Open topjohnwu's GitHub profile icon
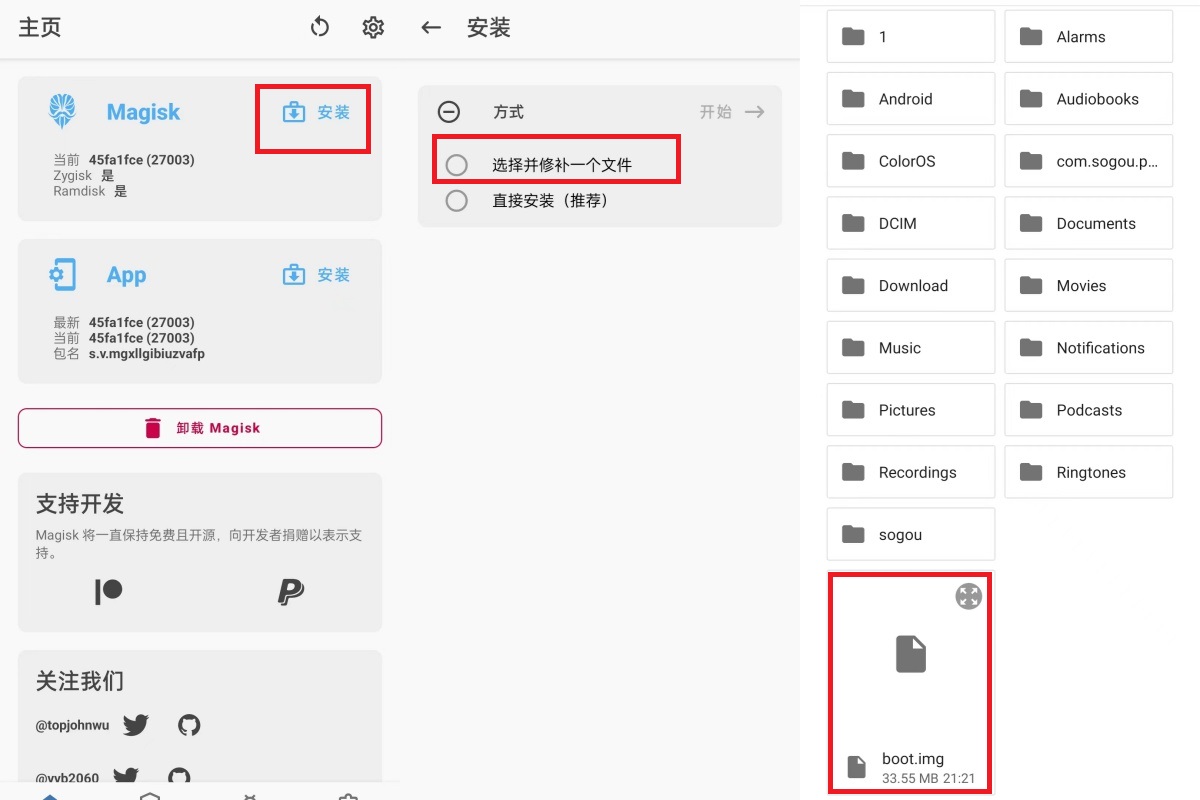Screen dimensions: 1200x800 189,725
